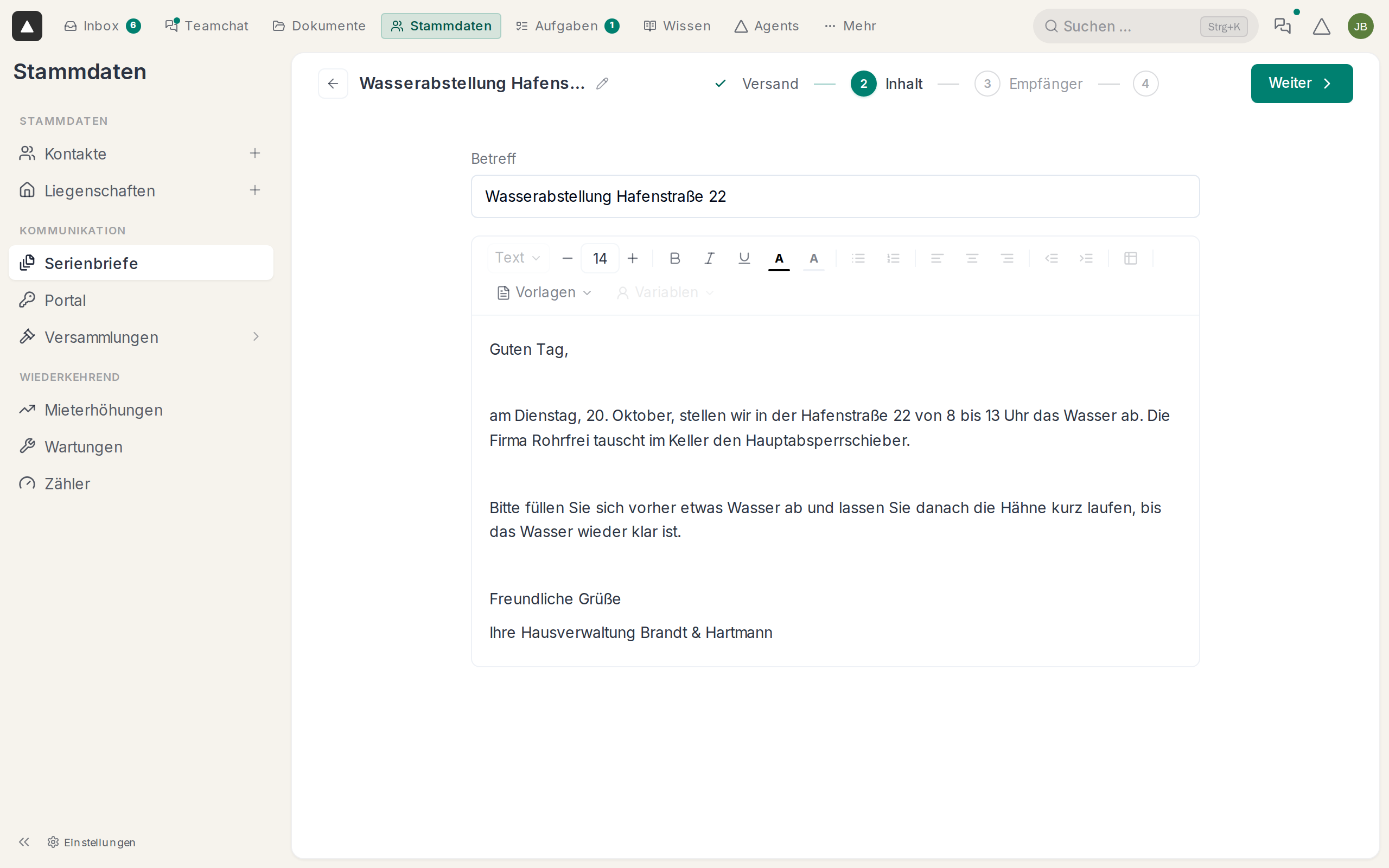Viewport: 1389px width, 868px height.
Task: Open the text highlight color picker
Action: click(x=813, y=258)
